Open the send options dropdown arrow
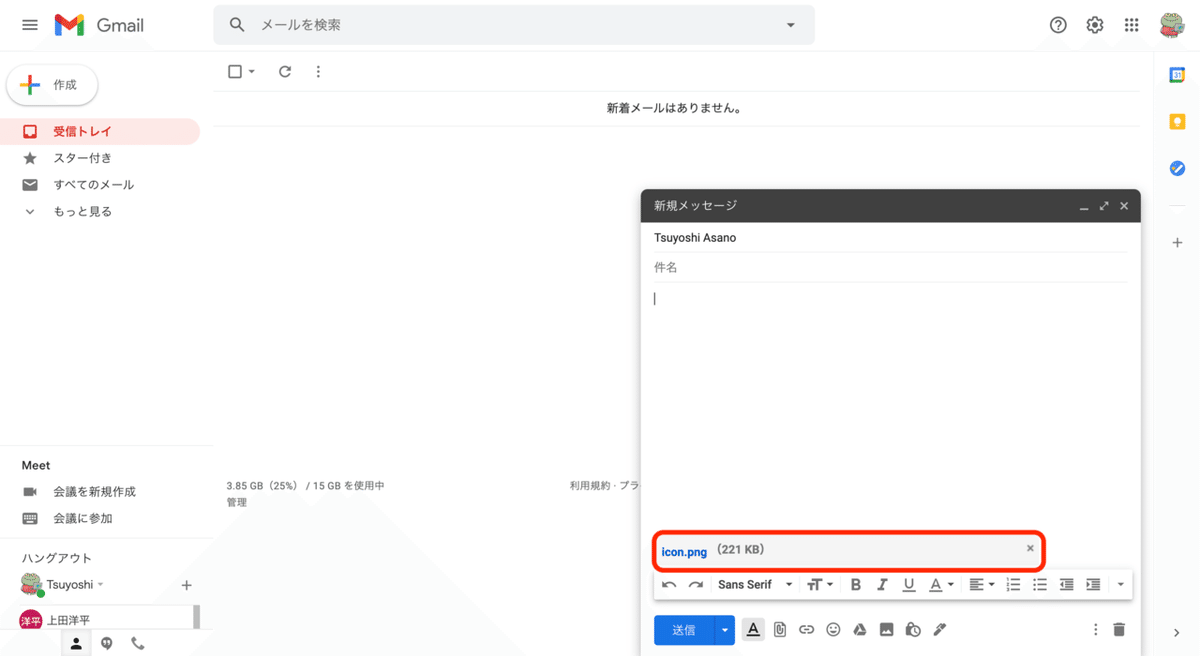 pos(723,629)
